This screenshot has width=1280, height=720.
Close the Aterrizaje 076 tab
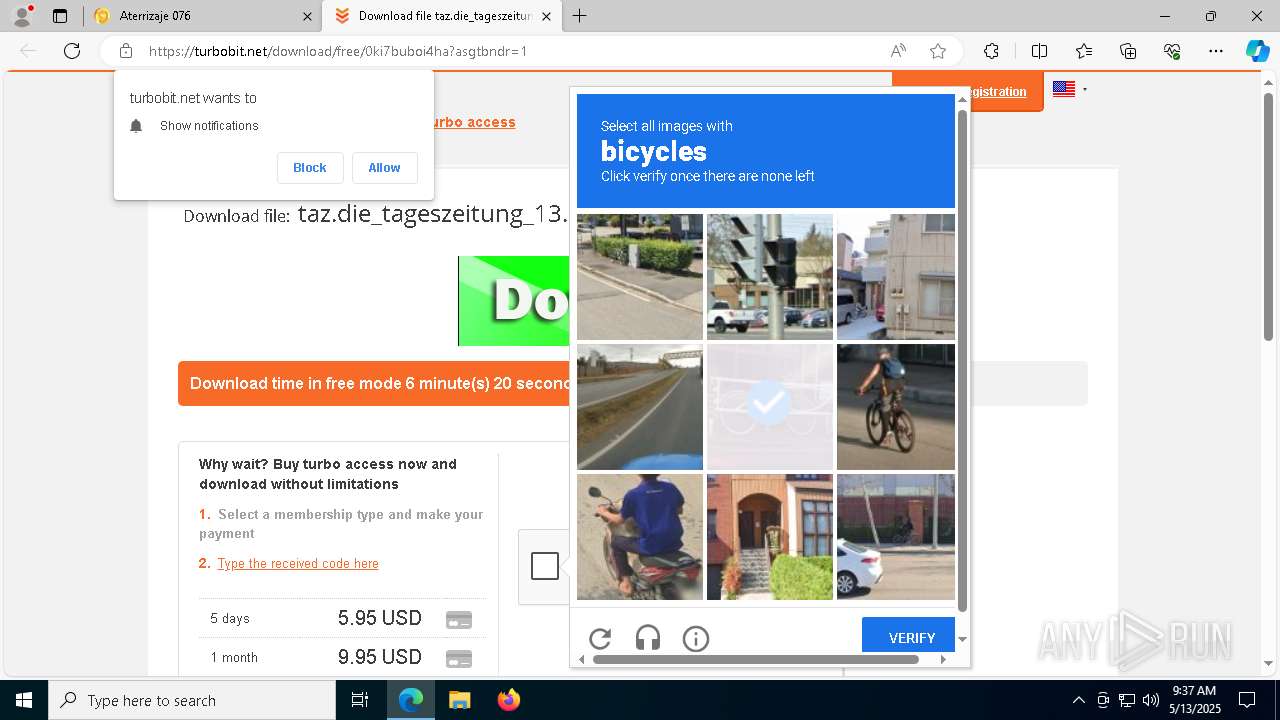click(x=307, y=16)
